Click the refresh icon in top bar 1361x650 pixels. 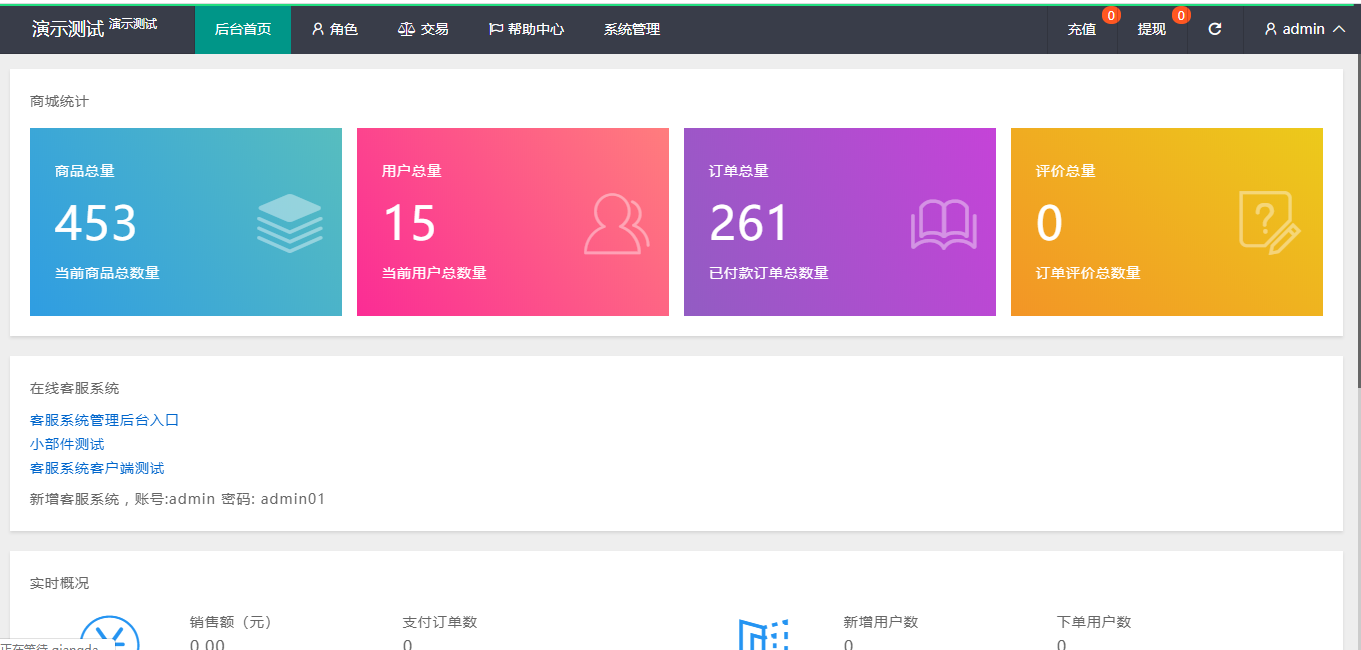[1215, 29]
